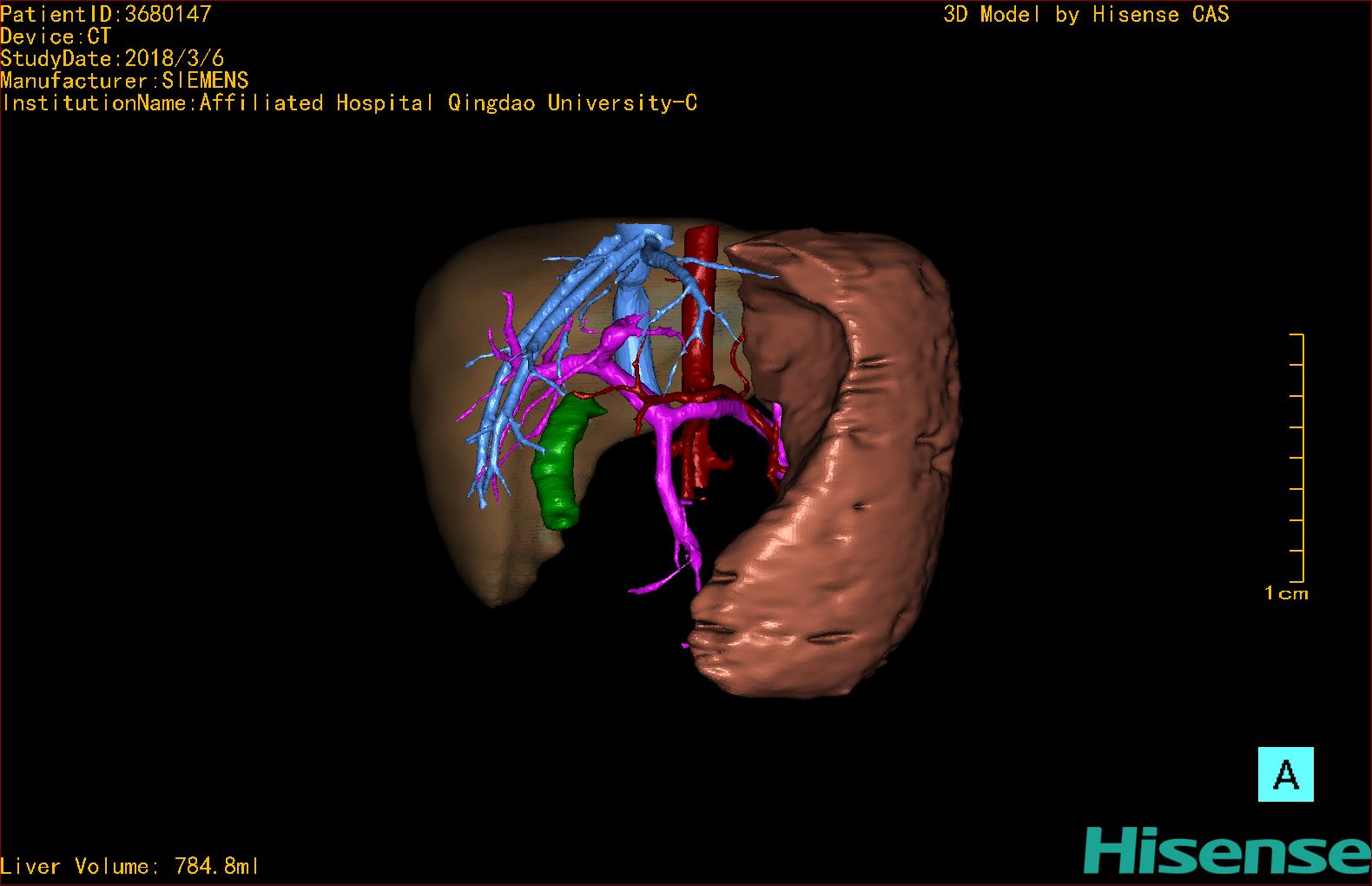Click the Manufacturer:SIEMENS label

[x=124, y=81]
